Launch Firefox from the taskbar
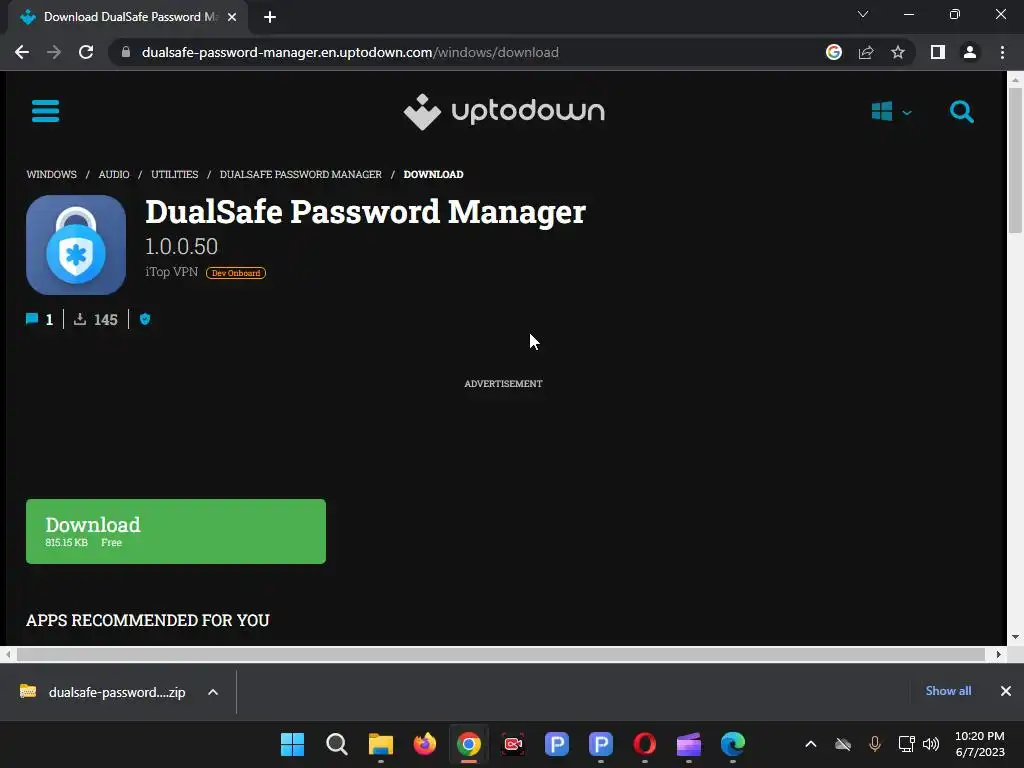 coord(424,744)
